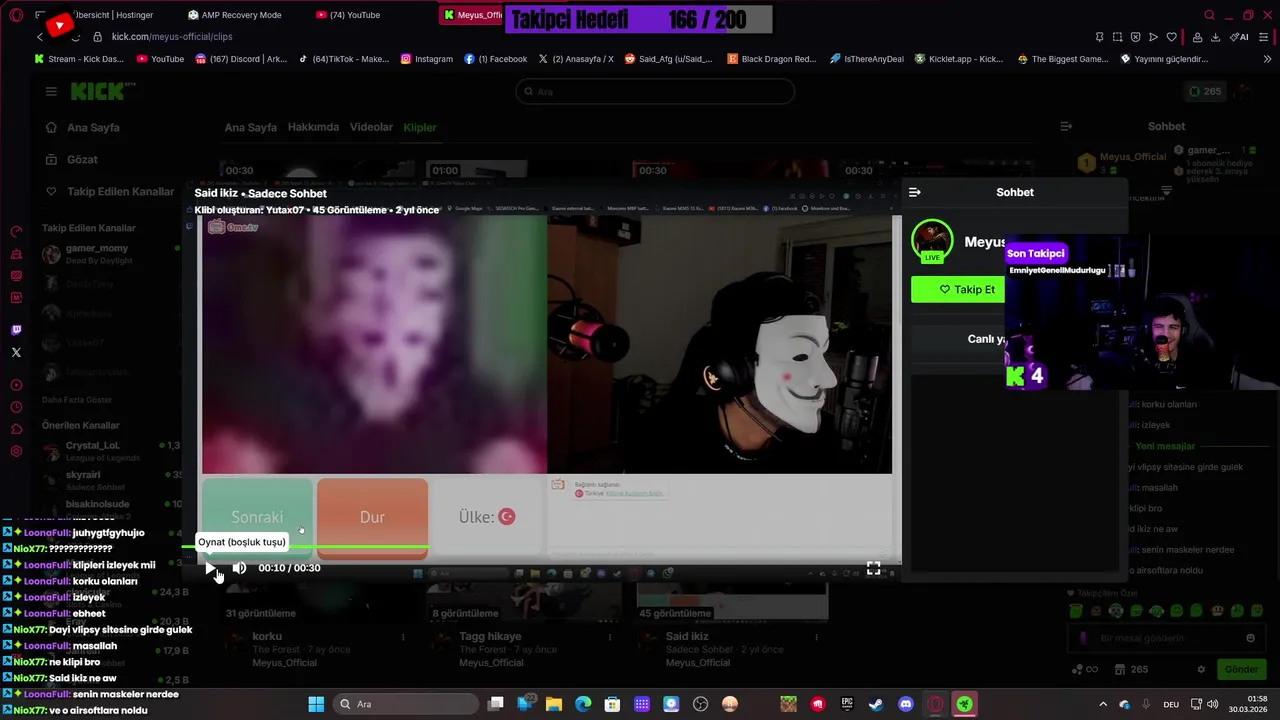Screen dimensions: 1280x720
Task: Open the Kicklet.app bookmark
Action: (958, 59)
